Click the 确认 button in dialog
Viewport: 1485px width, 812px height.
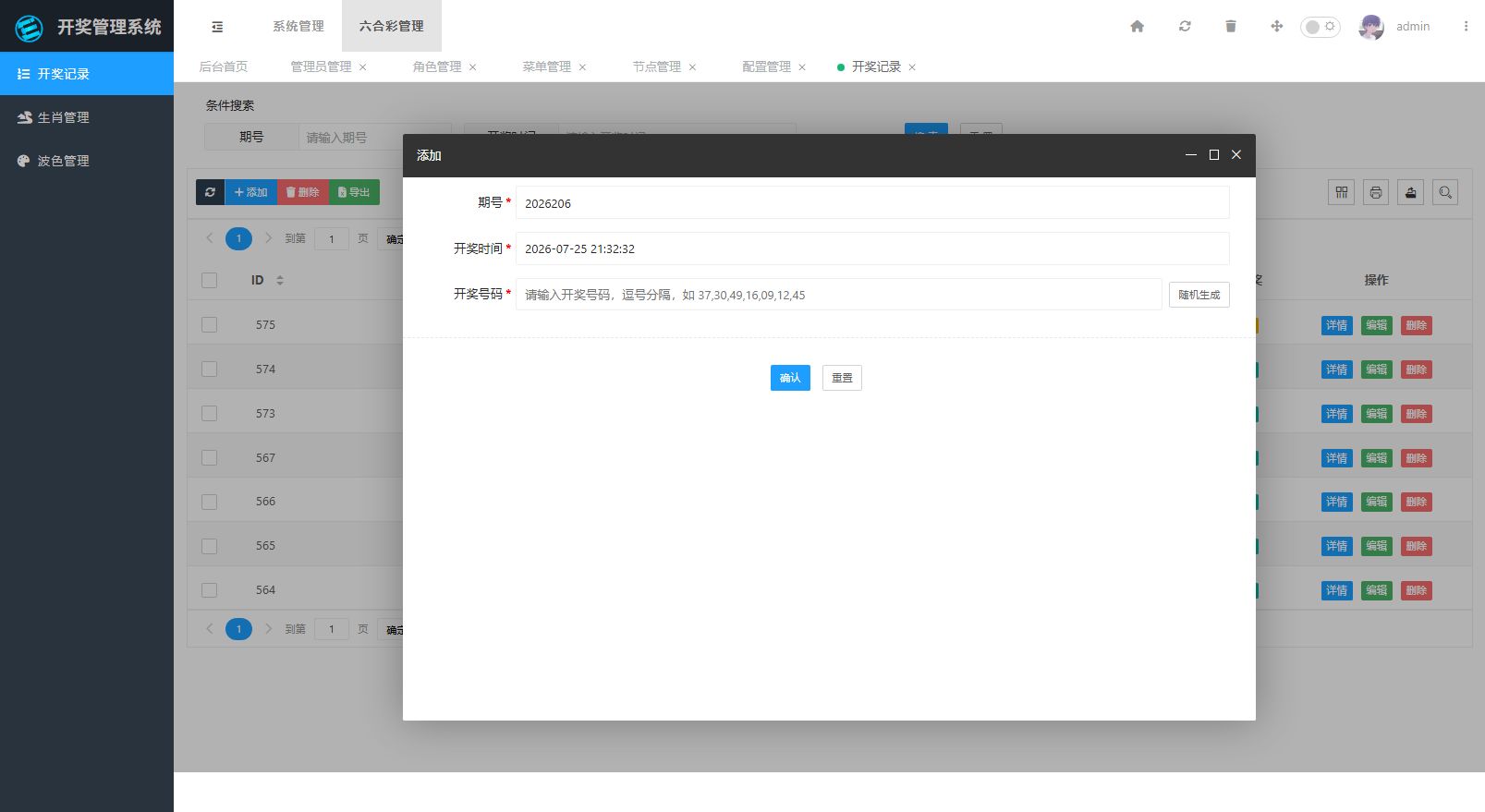[x=790, y=378]
